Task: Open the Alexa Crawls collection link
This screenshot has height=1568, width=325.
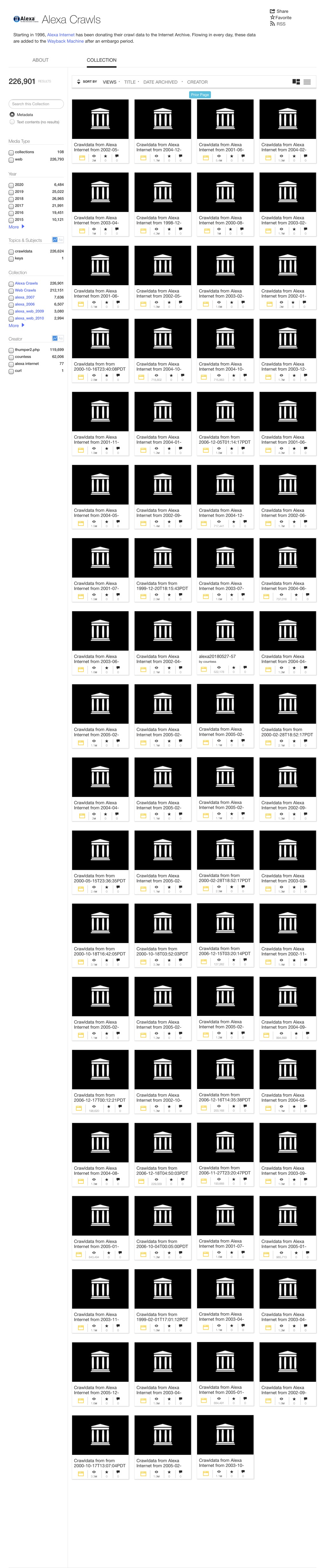Action: point(26,283)
